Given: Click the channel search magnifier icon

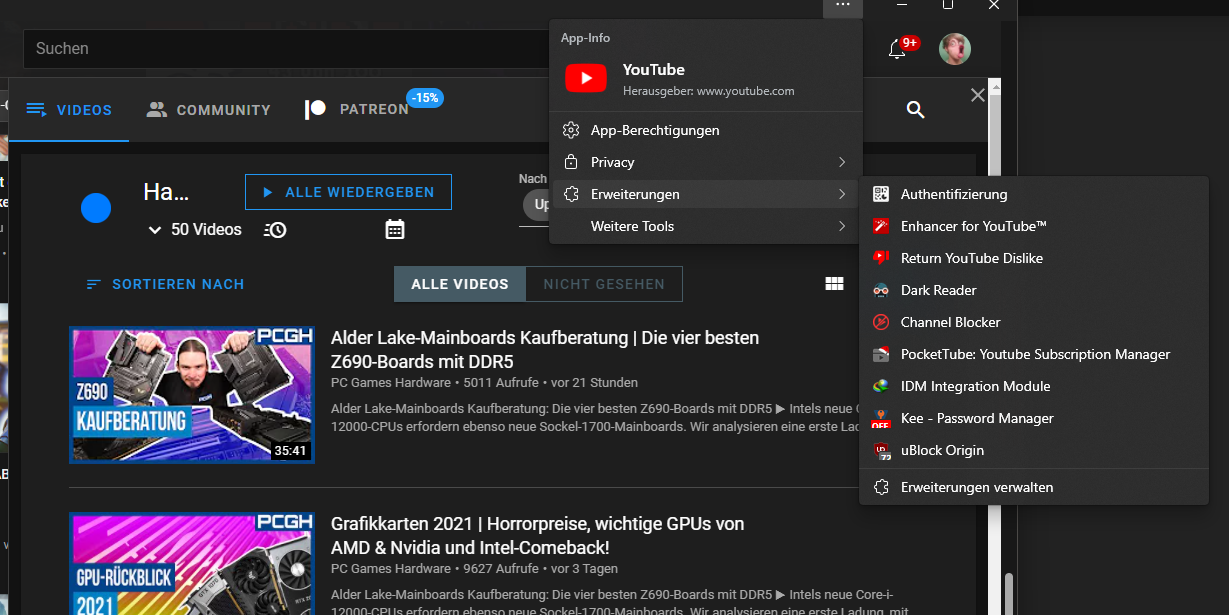Looking at the screenshot, I should pos(915,110).
